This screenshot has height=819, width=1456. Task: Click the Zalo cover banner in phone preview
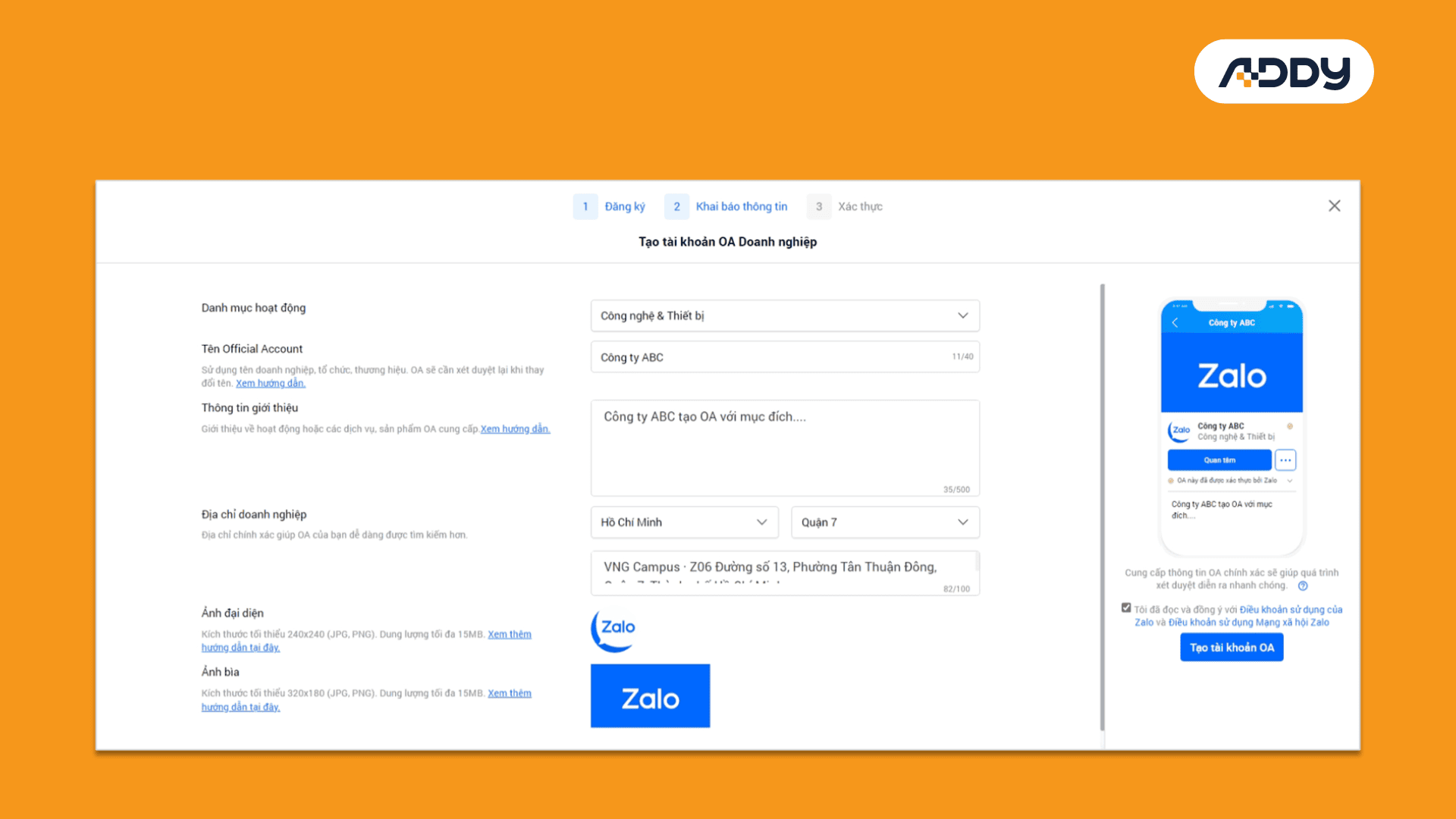(x=1232, y=373)
